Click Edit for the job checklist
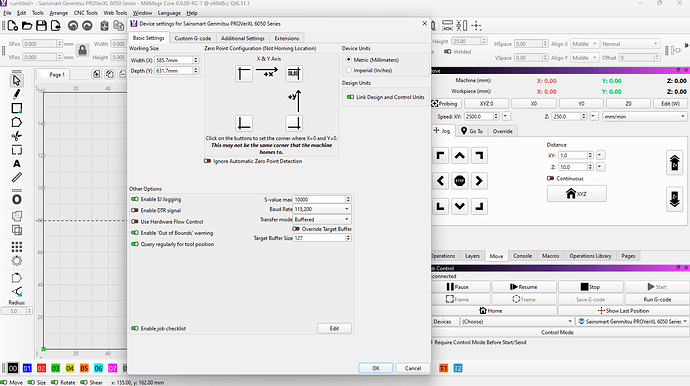Image resolution: width=690 pixels, height=386 pixels. [x=334, y=328]
